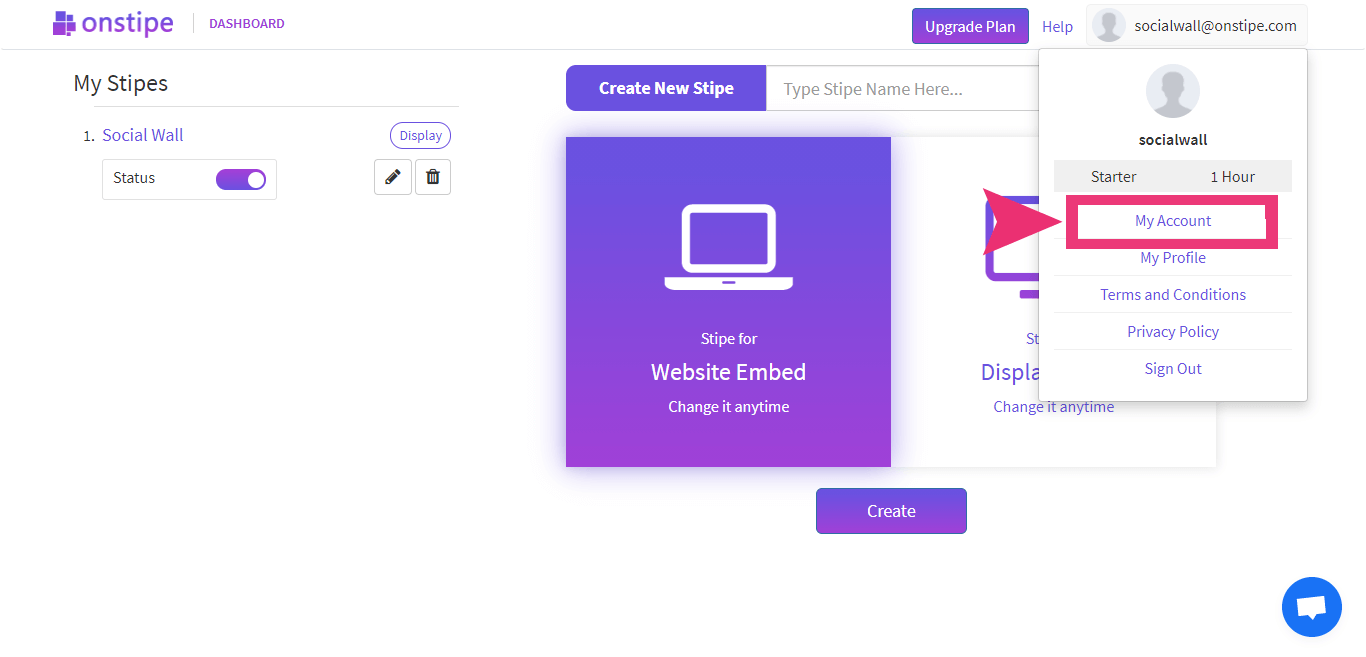The height and width of the screenshot is (657, 1366).
Task: Select My Account from the account menu
Action: pyautogui.click(x=1172, y=220)
